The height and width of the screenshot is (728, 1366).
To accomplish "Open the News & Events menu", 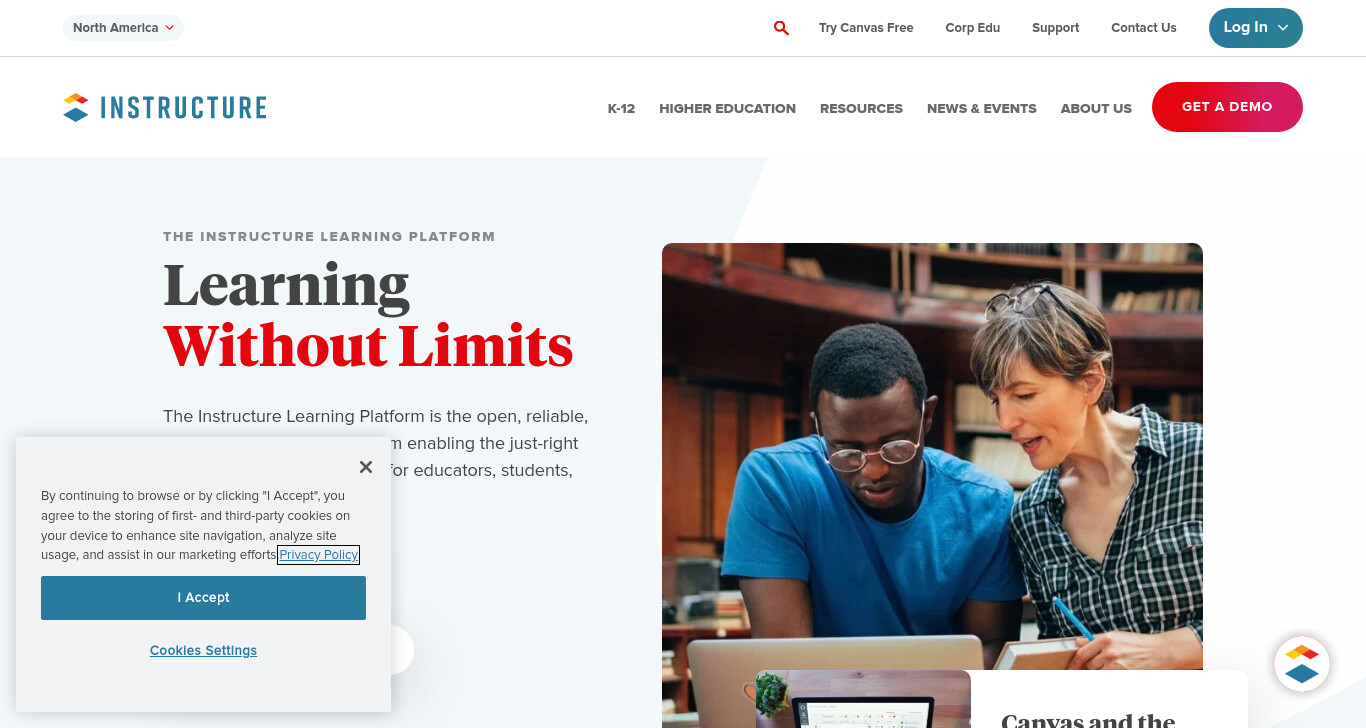I will click(x=981, y=108).
